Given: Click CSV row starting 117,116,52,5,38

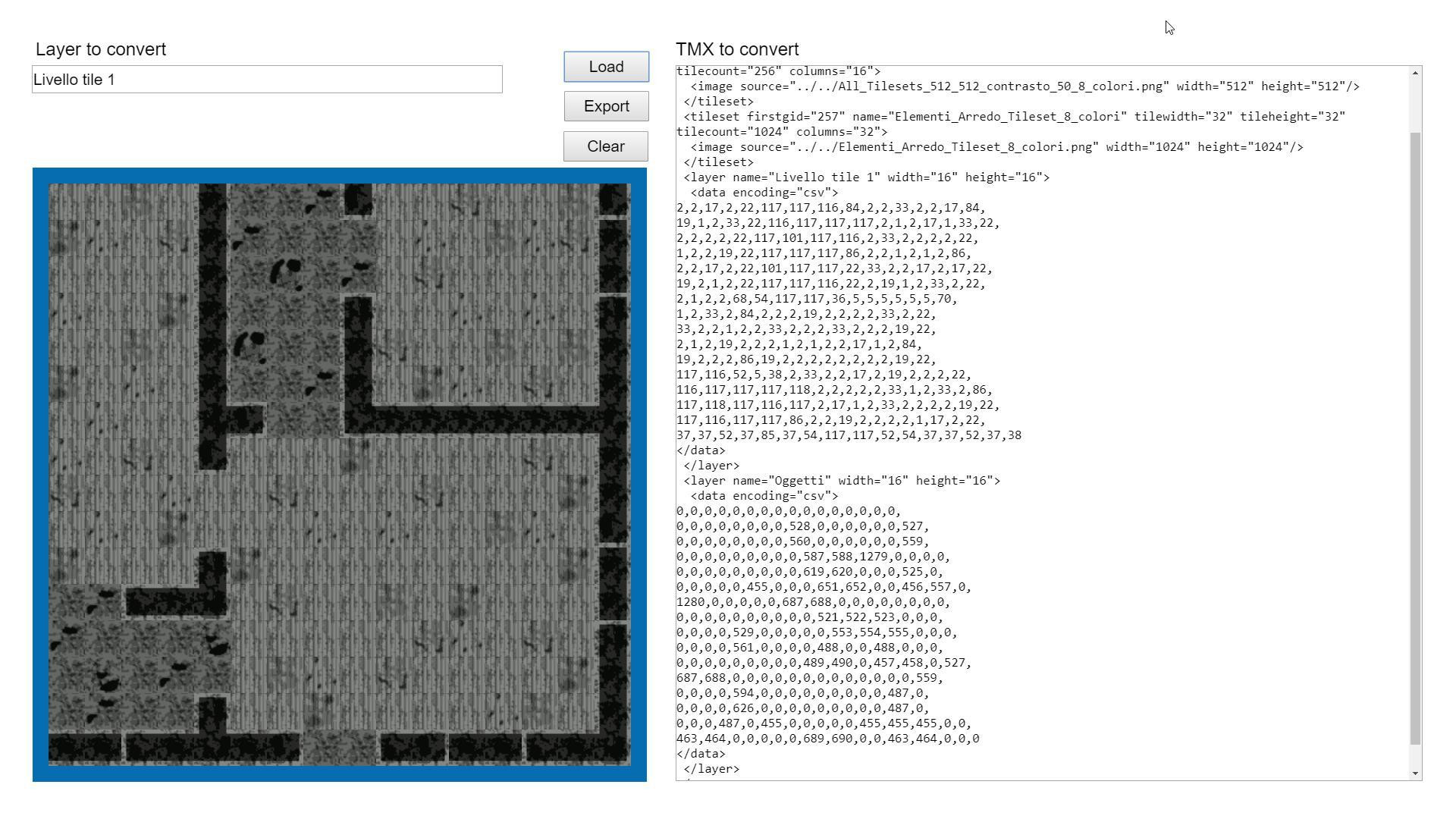Looking at the screenshot, I should click(x=824, y=375).
